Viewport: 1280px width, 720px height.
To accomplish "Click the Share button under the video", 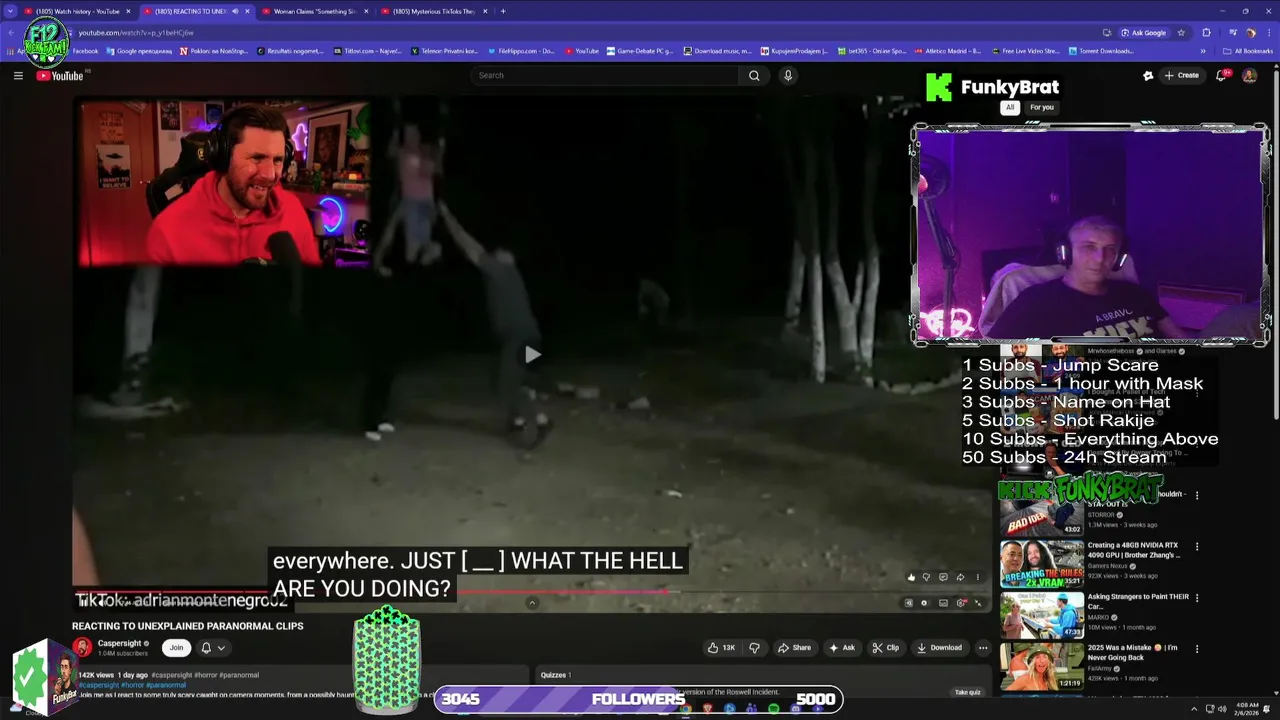I will (x=794, y=647).
